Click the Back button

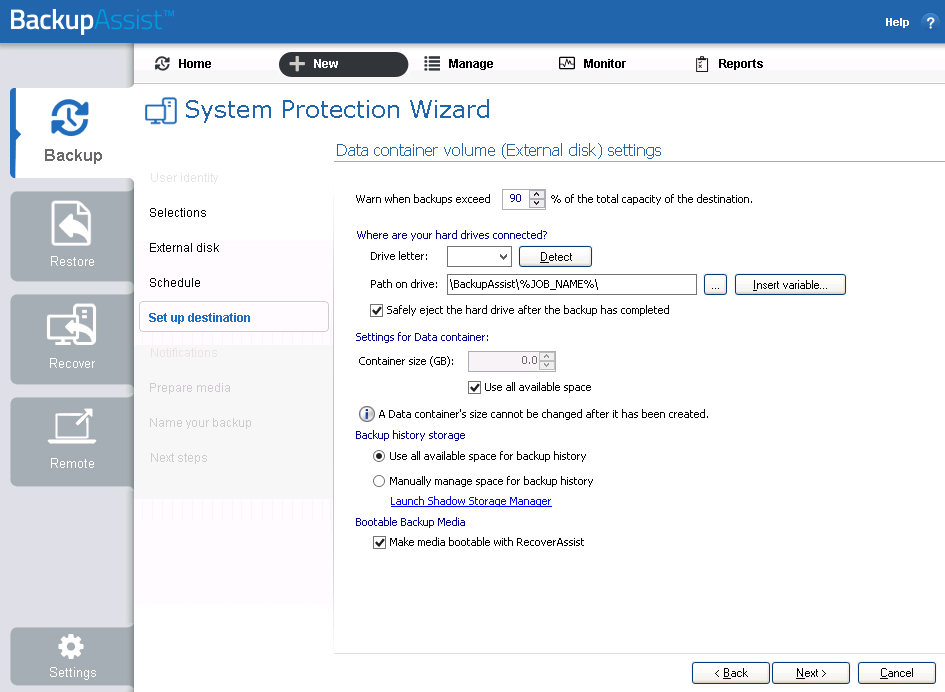(730, 673)
